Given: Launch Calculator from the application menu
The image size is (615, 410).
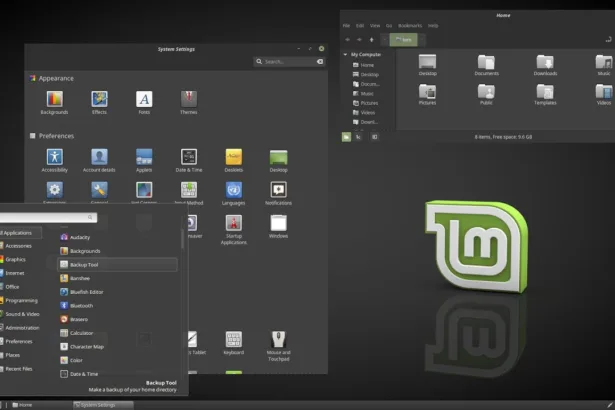Looking at the screenshot, I should pos(118,333).
